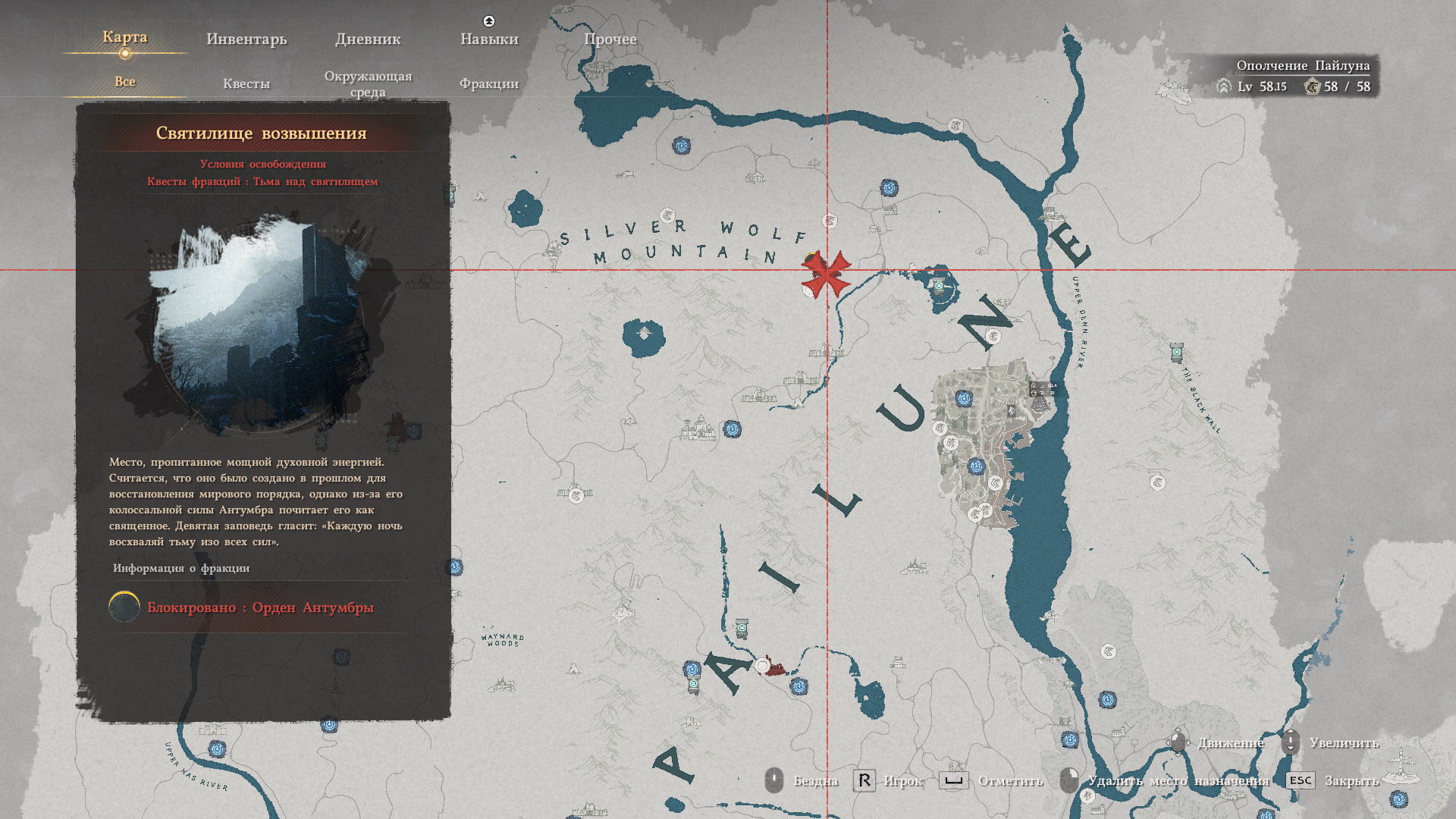
Task: Select Окружающая среда filter
Action: pos(368,83)
